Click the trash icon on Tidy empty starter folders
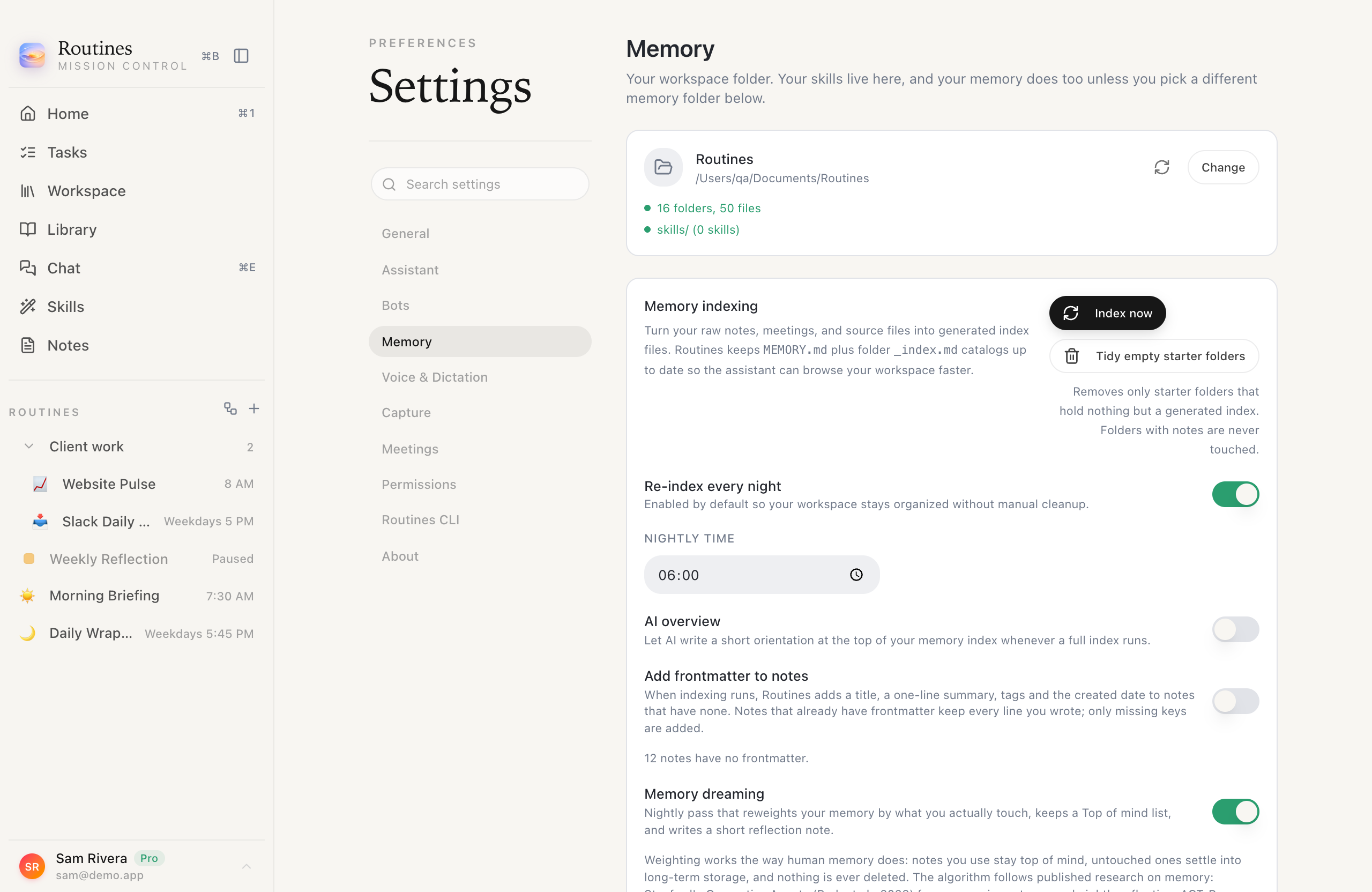This screenshot has width=1372, height=892. pos(1072,356)
